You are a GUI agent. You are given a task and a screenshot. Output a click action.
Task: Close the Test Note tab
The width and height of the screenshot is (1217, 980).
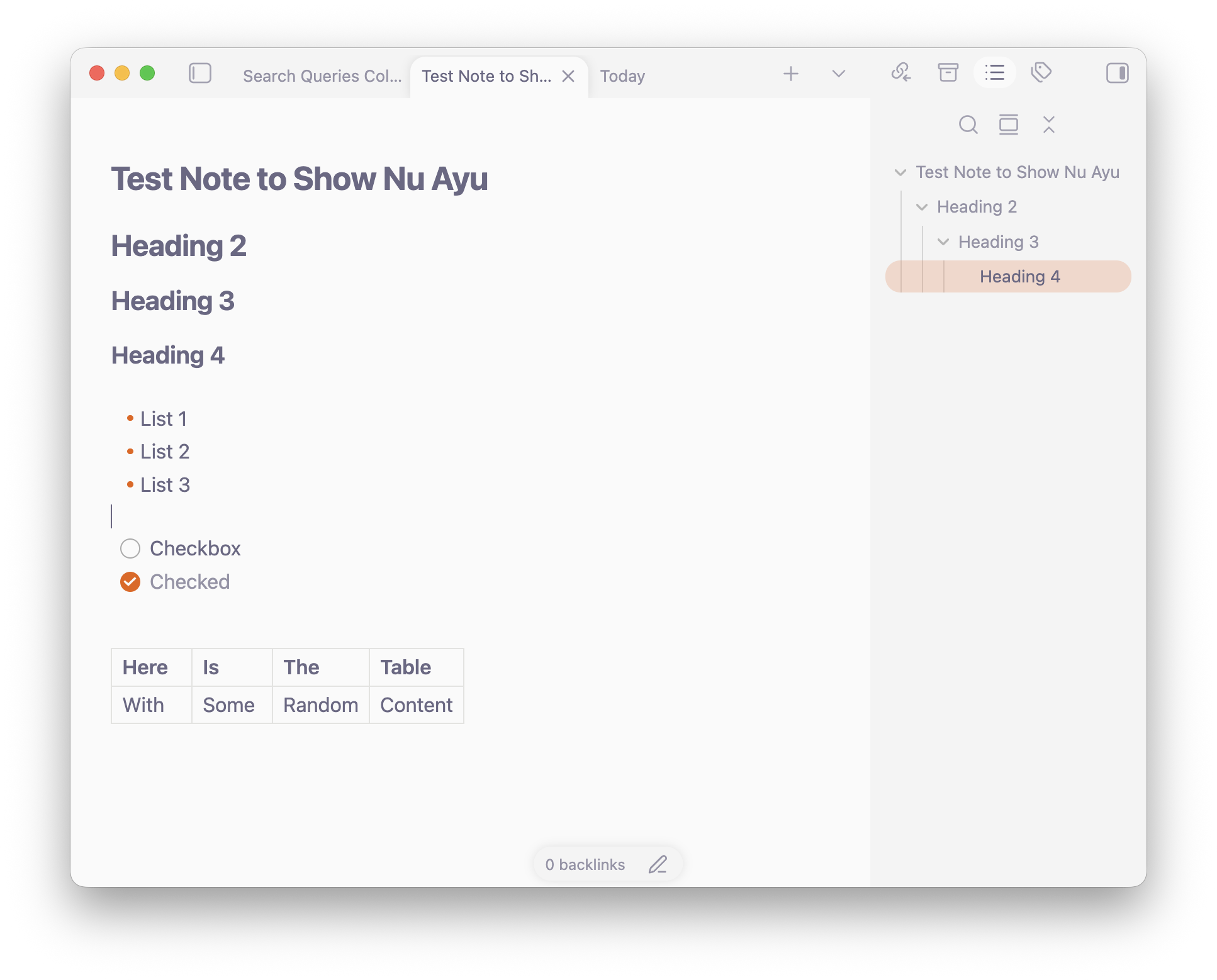568,76
